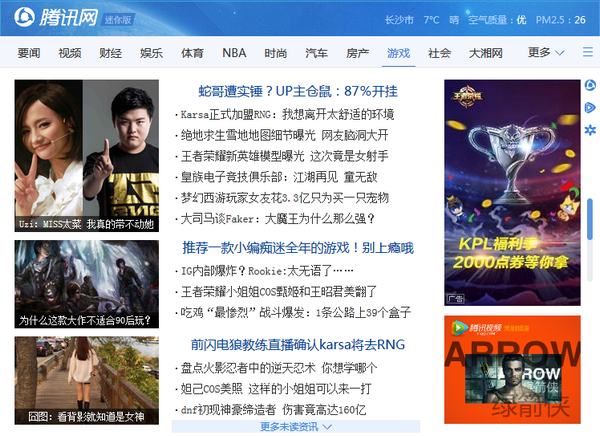The image size is (600, 436).
Task: Open article 梦幻西游玩家女友花3.3亿
Action: [284, 198]
